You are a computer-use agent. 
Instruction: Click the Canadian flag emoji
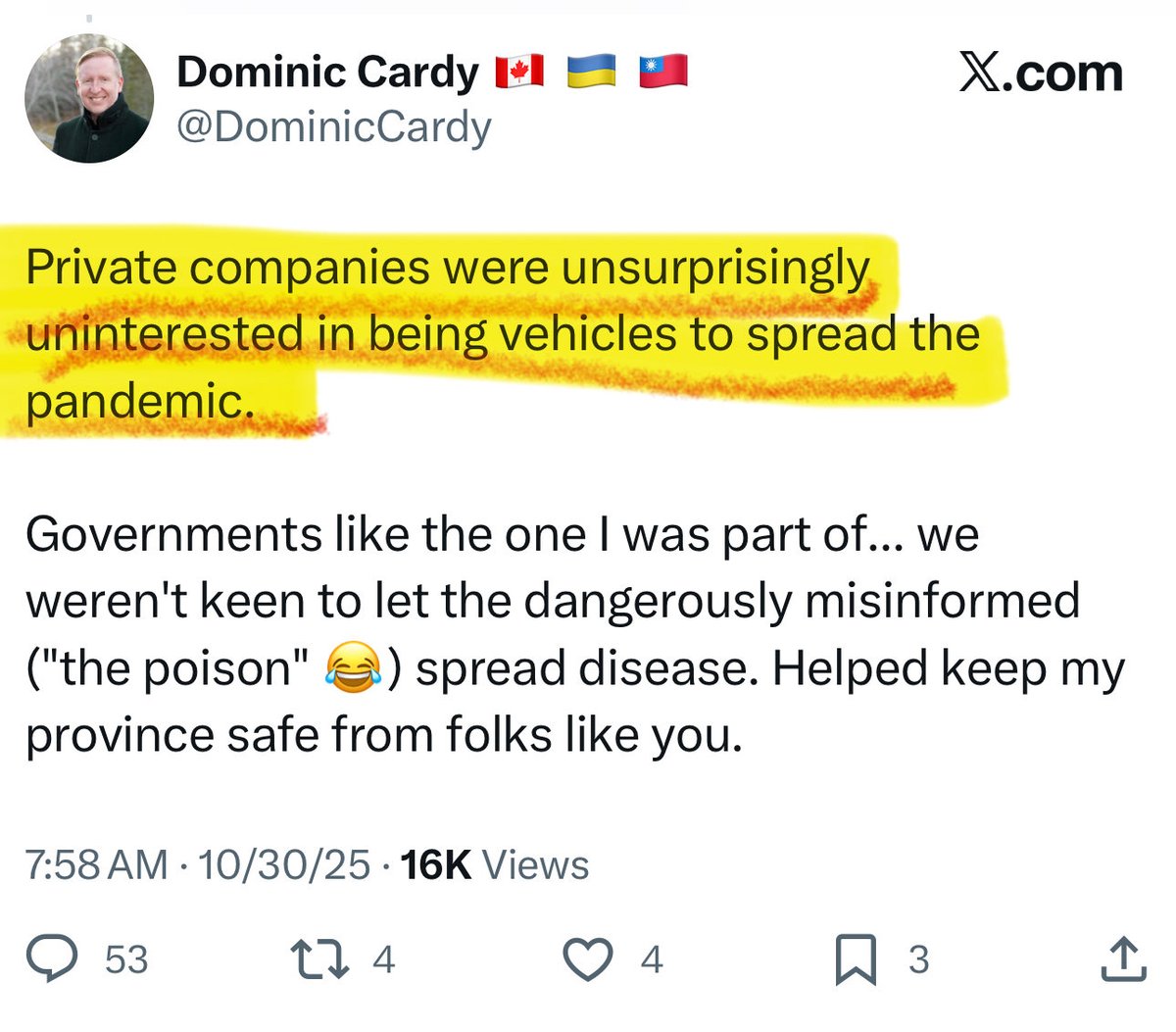pyautogui.click(x=519, y=72)
